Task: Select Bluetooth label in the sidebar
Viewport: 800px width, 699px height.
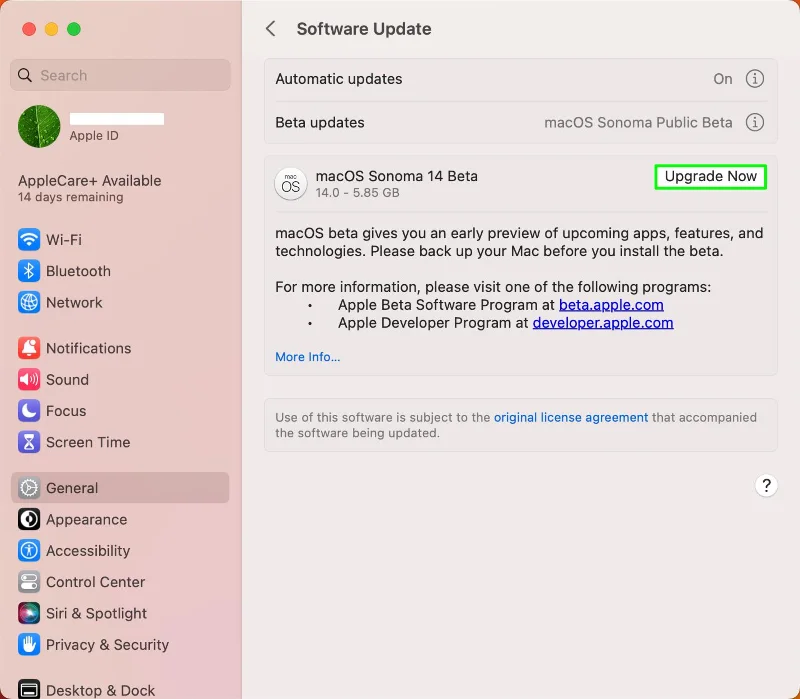Action: point(78,271)
